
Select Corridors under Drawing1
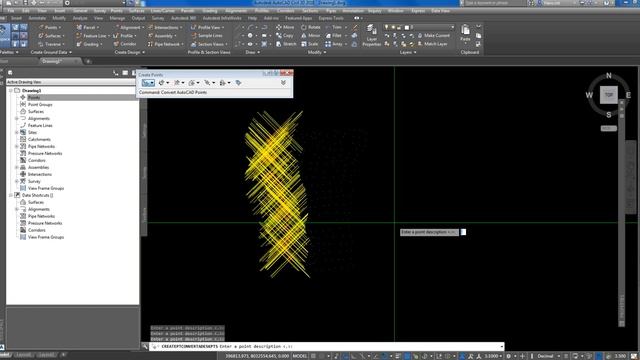coord(37,160)
